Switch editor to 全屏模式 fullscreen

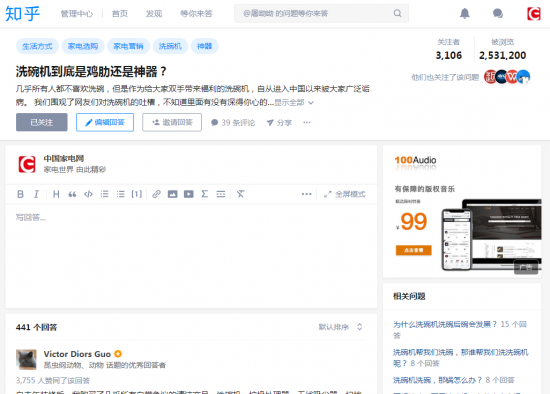click(344, 194)
